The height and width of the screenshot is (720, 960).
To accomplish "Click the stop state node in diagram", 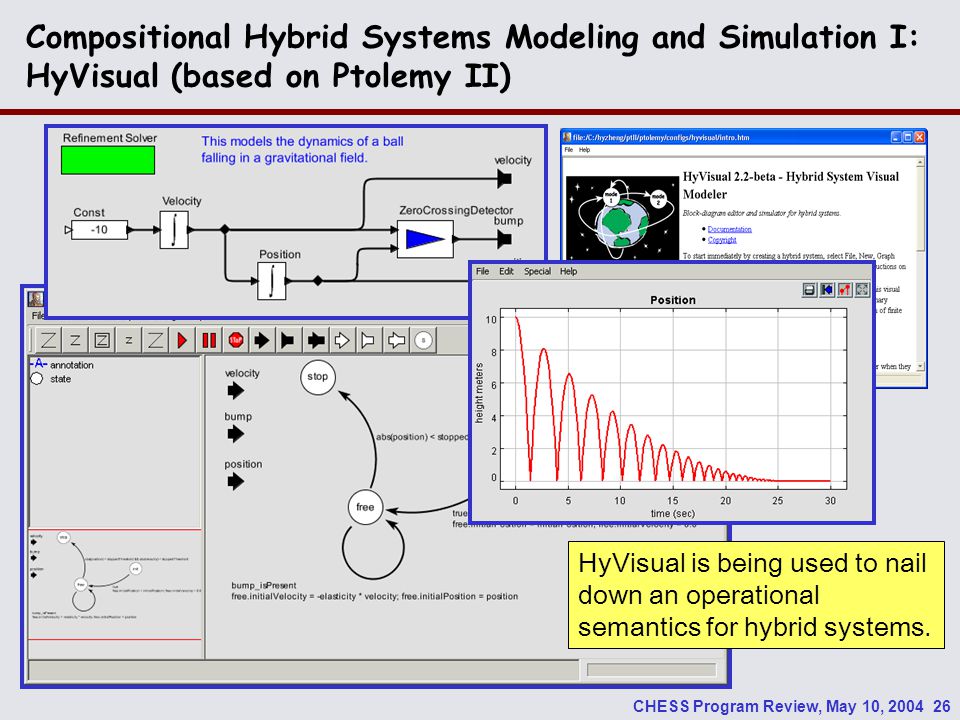I will [x=318, y=377].
